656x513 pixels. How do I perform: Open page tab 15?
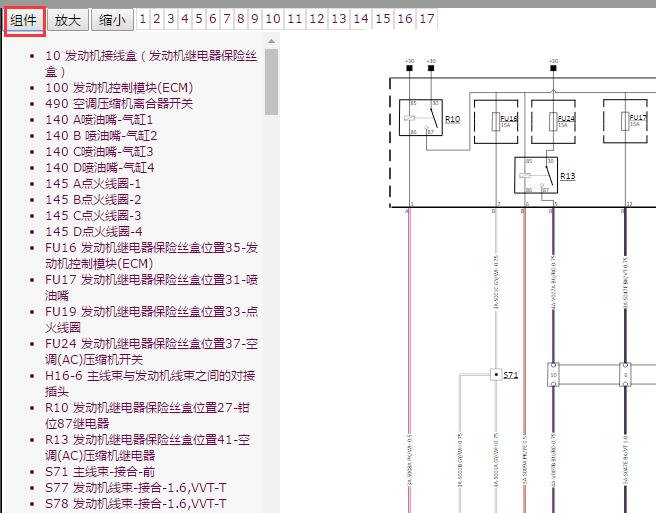click(383, 19)
